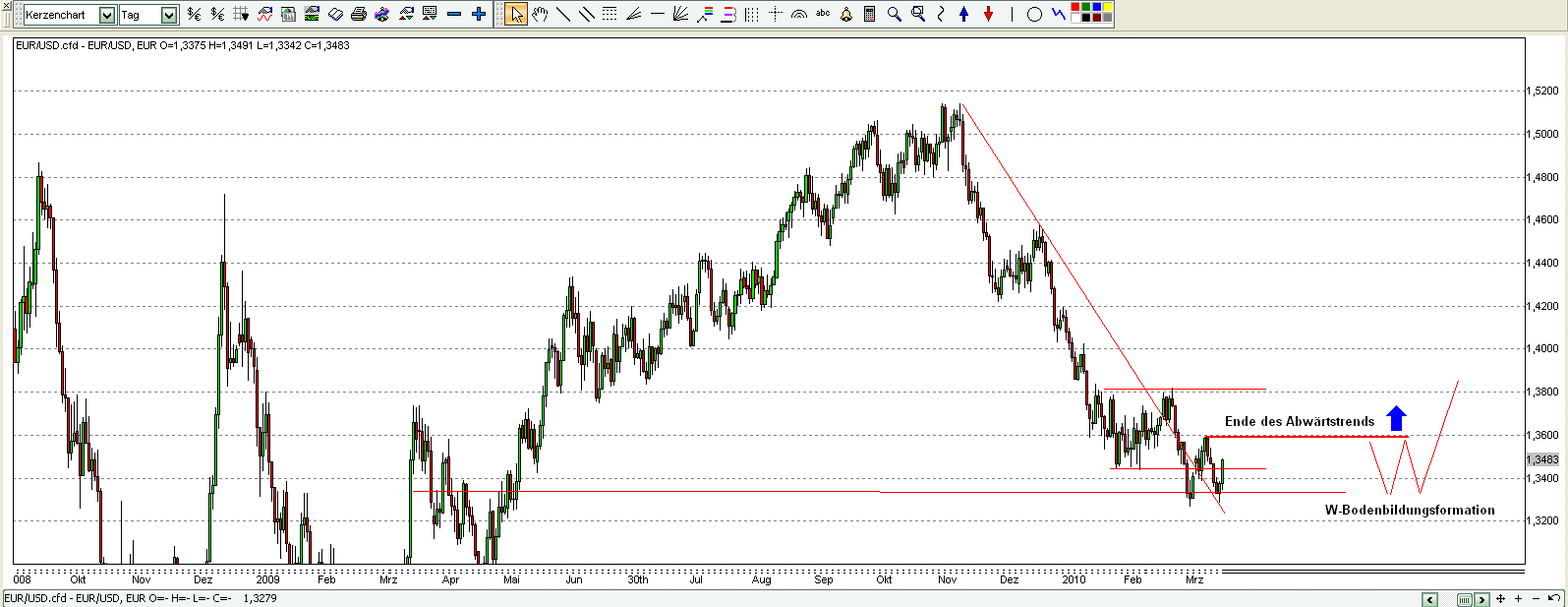Open the grid options dropdown icon
Viewport: 1568px width, 607px height.
[240, 14]
